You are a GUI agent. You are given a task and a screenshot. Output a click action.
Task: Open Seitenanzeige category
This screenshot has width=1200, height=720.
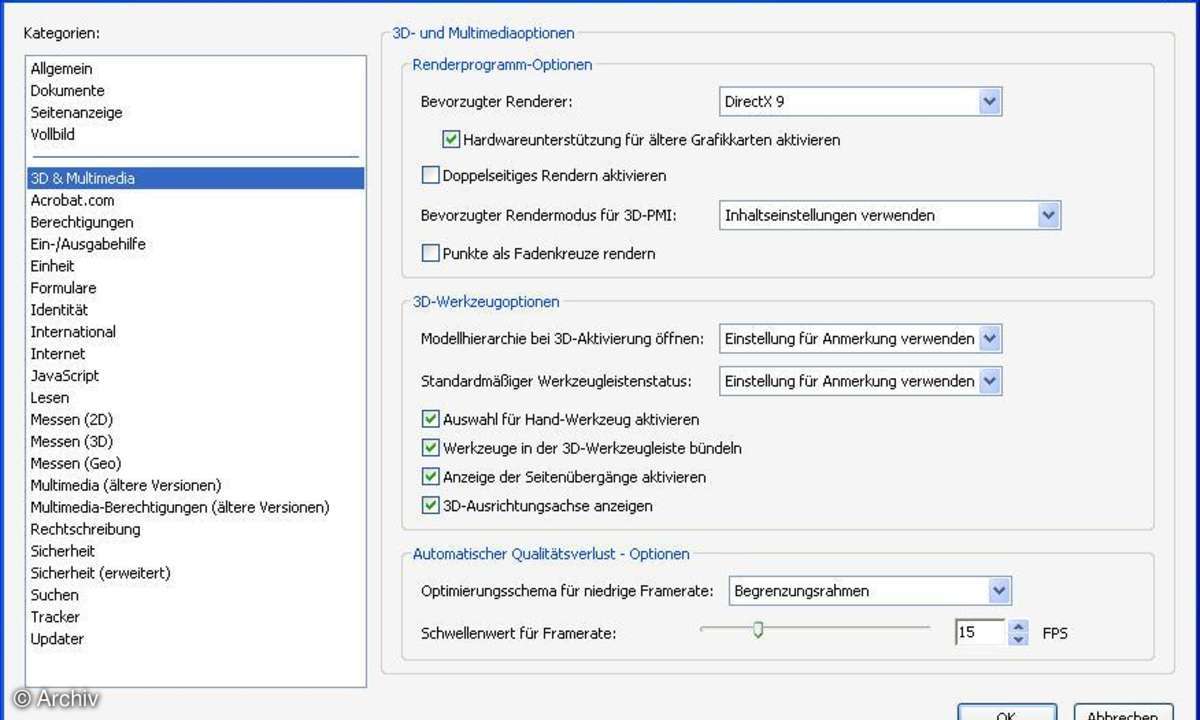(x=195, y=113)
